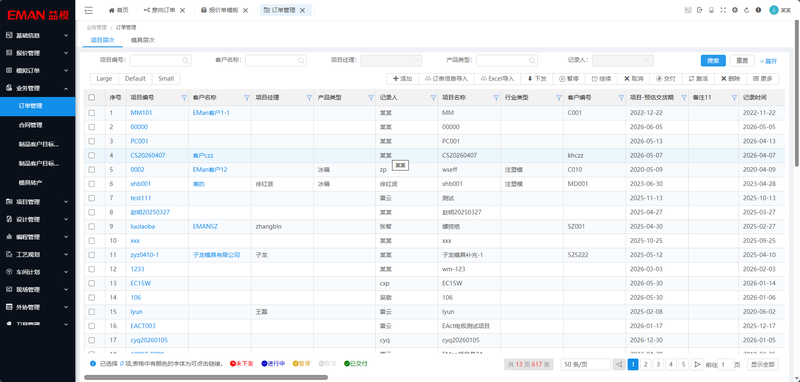800x382 pixels.
Task: Collapse the sidebar with the hamburger icon
Action: [x=89, y=10]
